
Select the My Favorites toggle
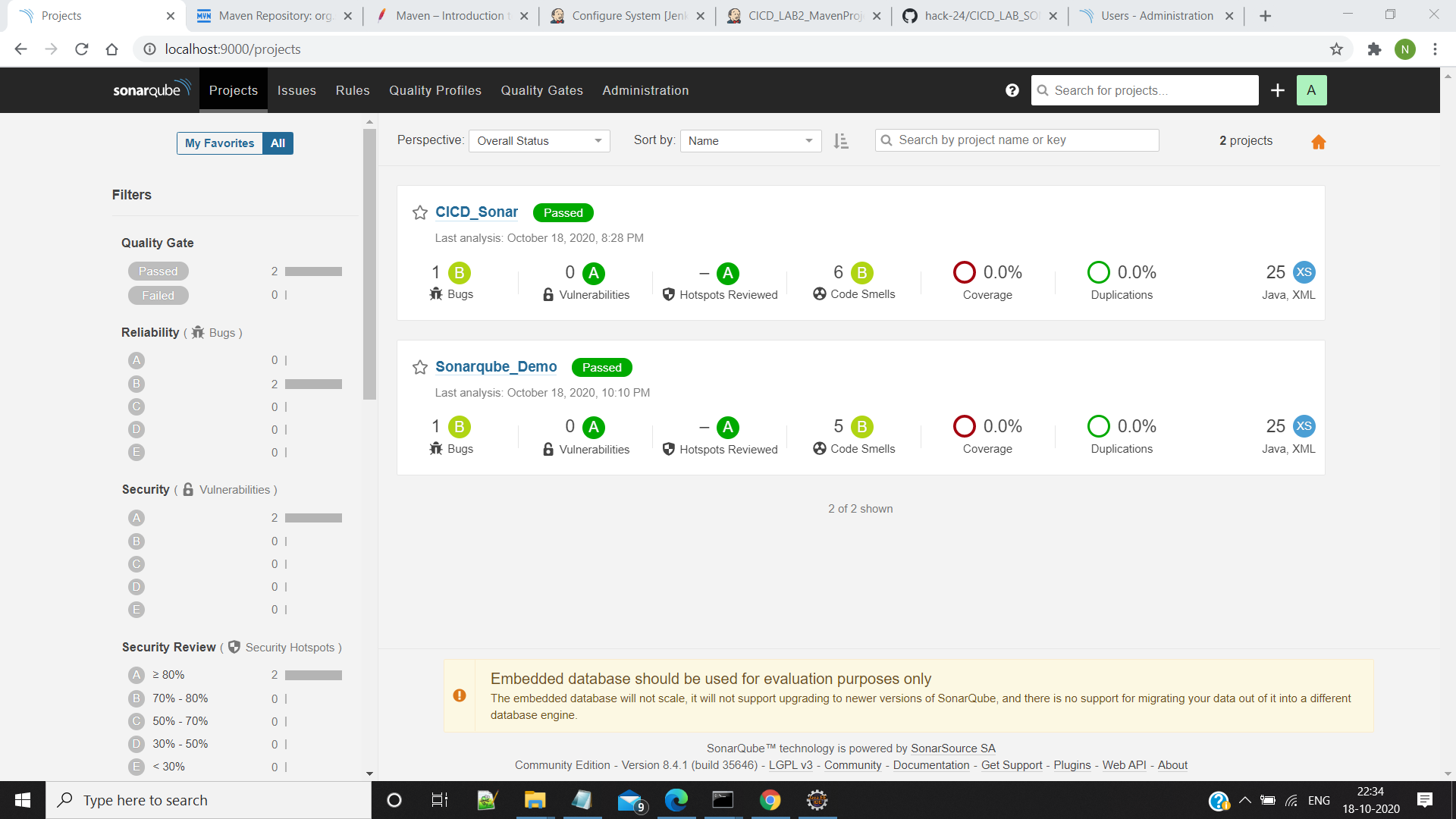click(x=220, y=143)
